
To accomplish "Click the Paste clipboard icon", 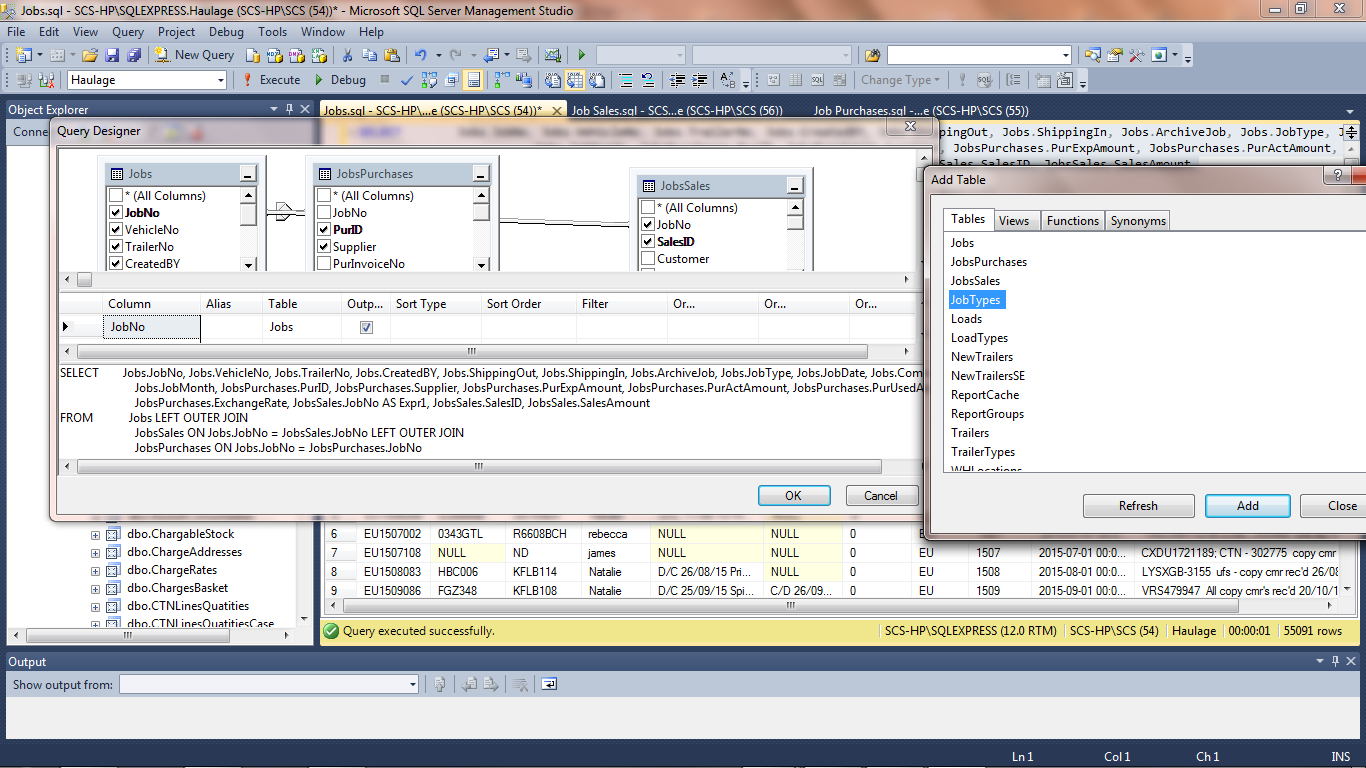I will point(392,55).
